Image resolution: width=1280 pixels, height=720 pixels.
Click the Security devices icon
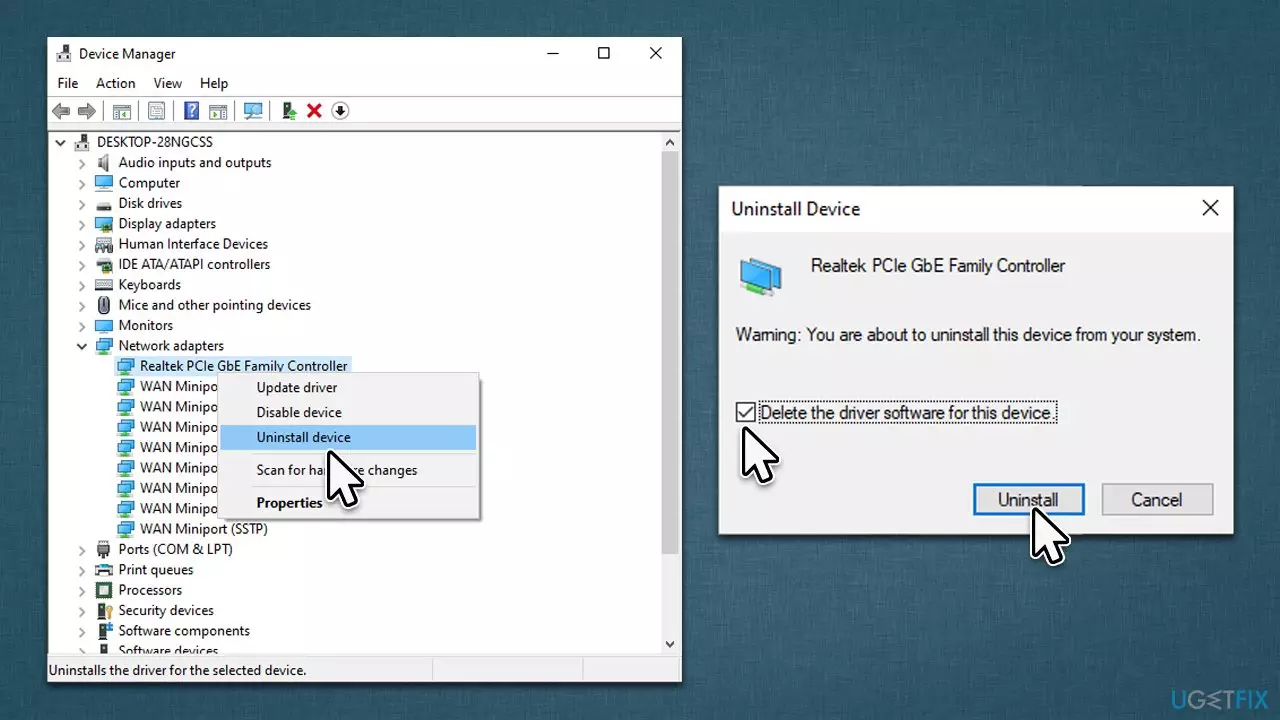click(104, 610)
